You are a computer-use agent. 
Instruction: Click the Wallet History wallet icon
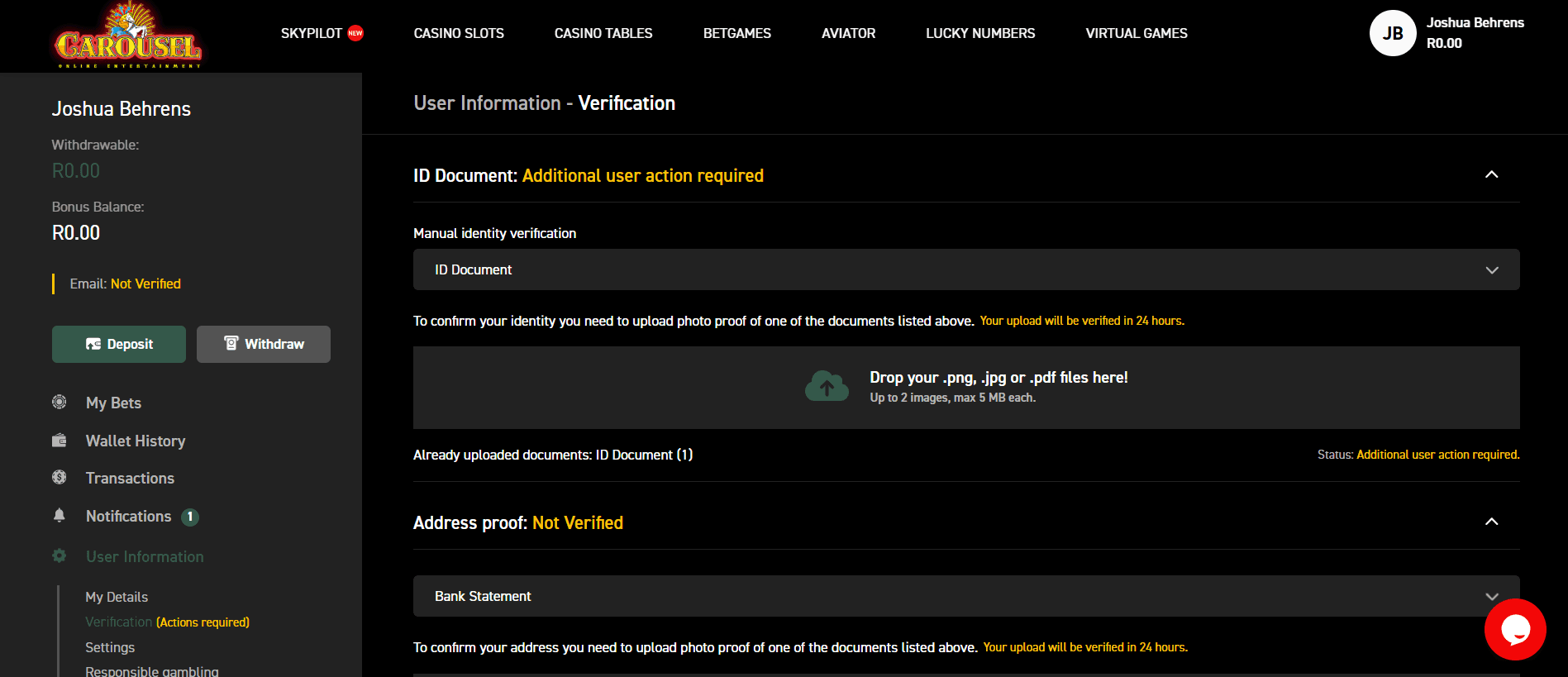click(60, 441)
